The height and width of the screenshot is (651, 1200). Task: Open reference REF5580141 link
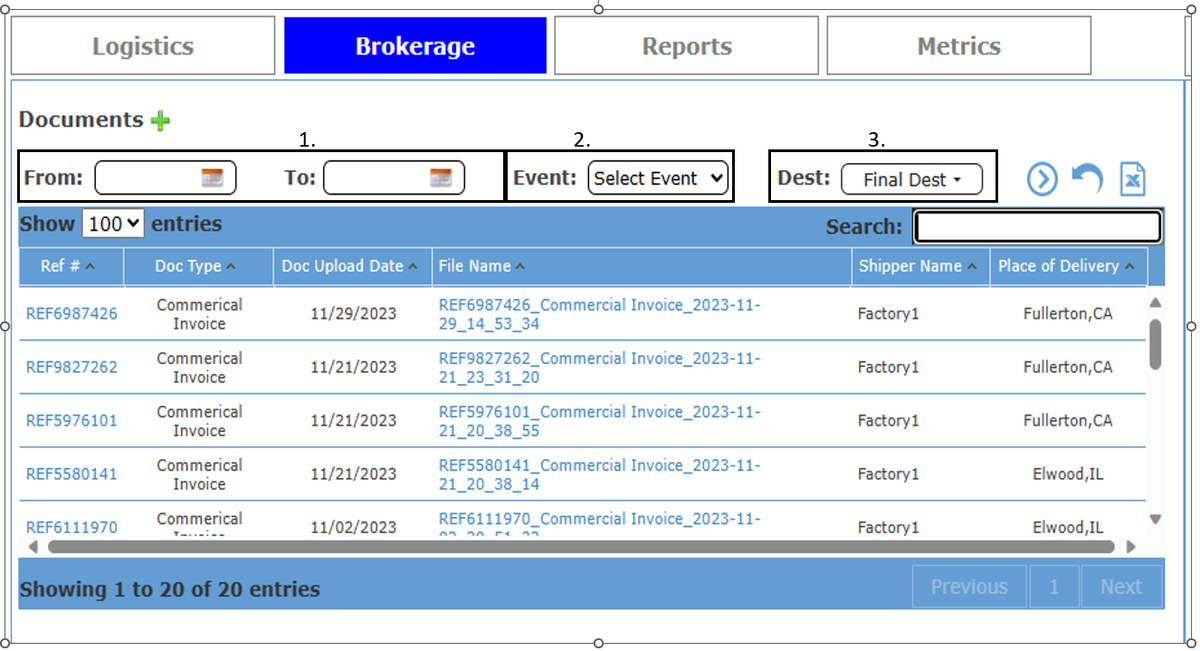71,474
